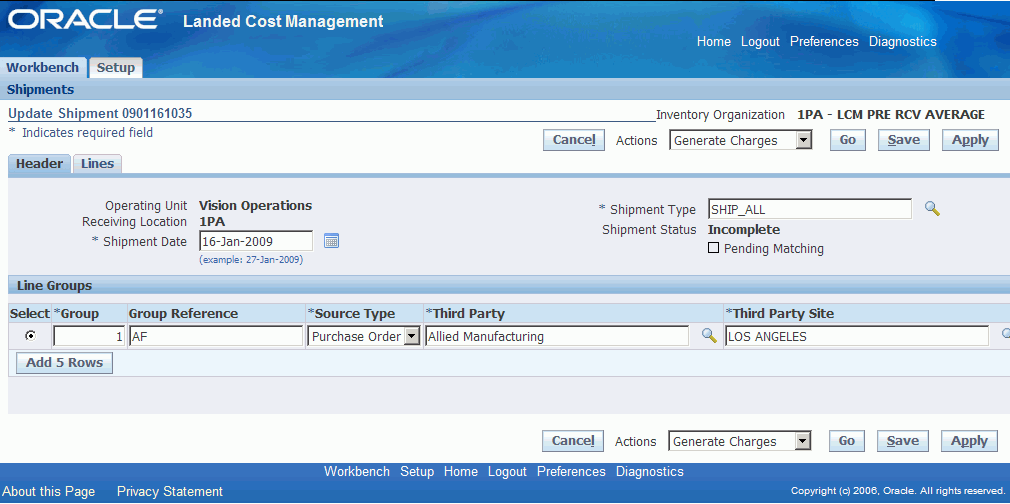Click the Third Party search magnifier icon
The image size is (1010, 504).
tap(709, 335)
